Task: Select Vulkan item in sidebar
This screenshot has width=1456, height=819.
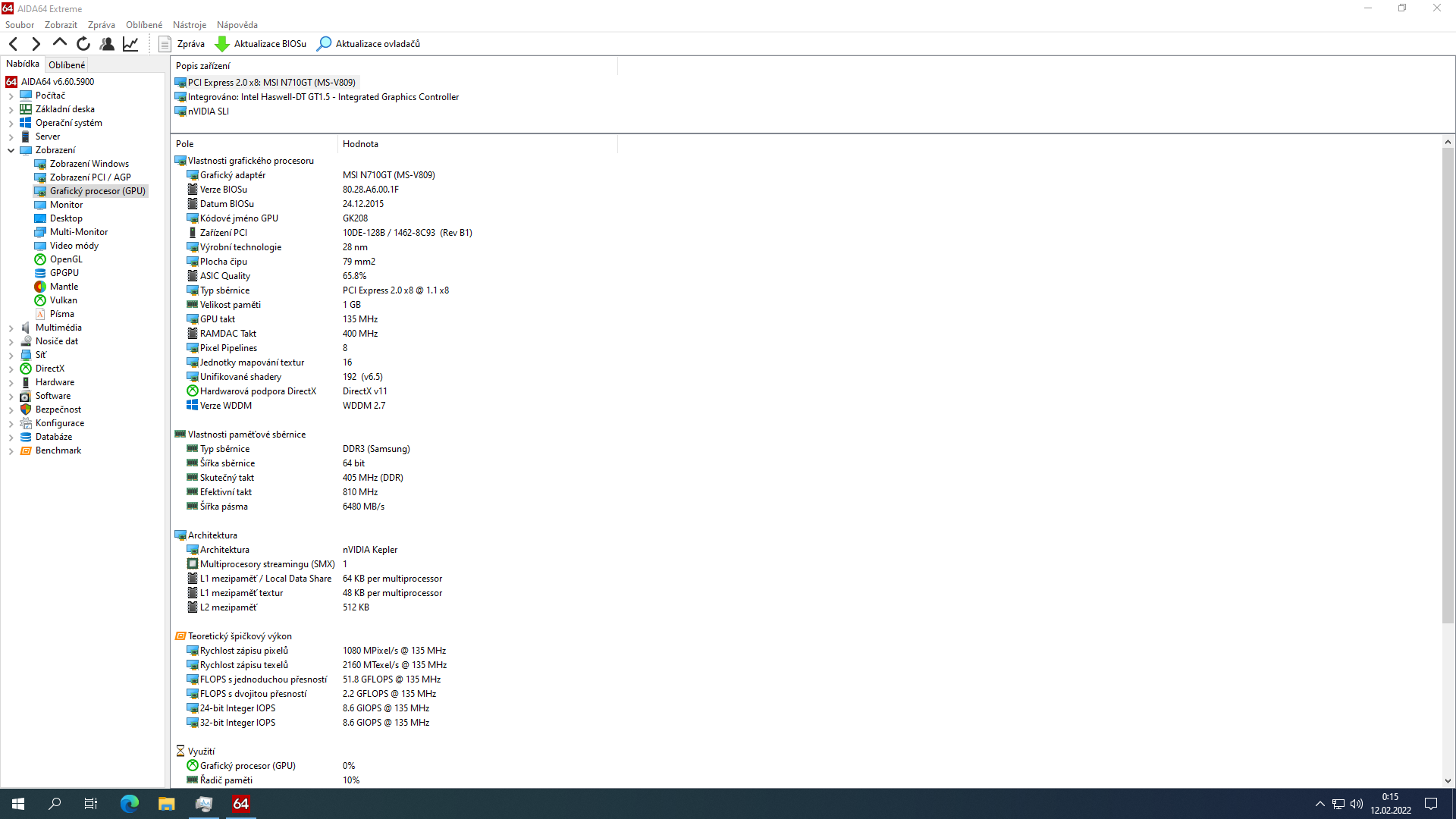Action: (x=63, y=300)
